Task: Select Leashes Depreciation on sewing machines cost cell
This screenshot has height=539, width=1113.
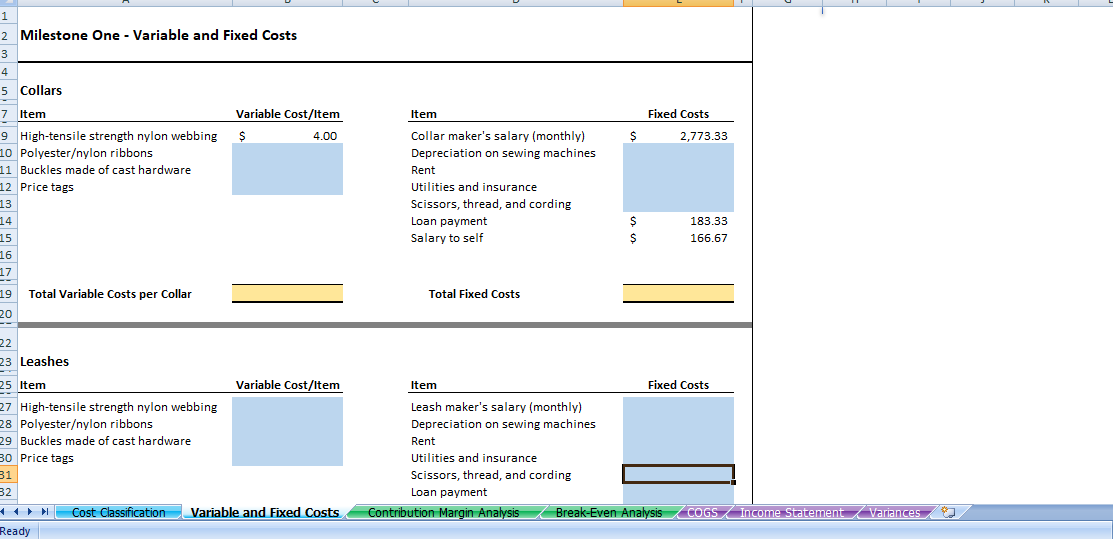Action: [x=679, y=424]
